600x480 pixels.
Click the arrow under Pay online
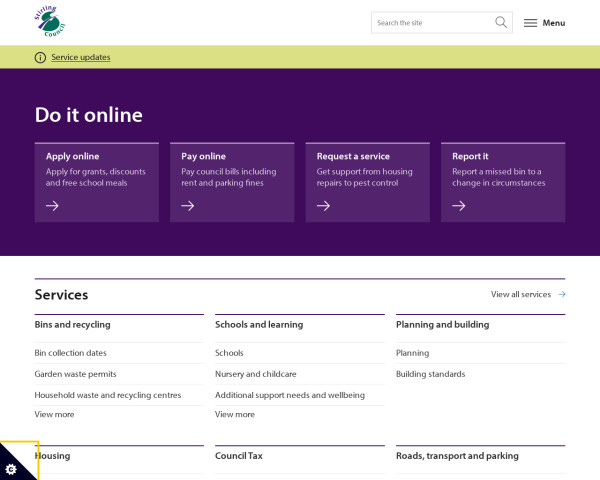click(x=188, y=206)
